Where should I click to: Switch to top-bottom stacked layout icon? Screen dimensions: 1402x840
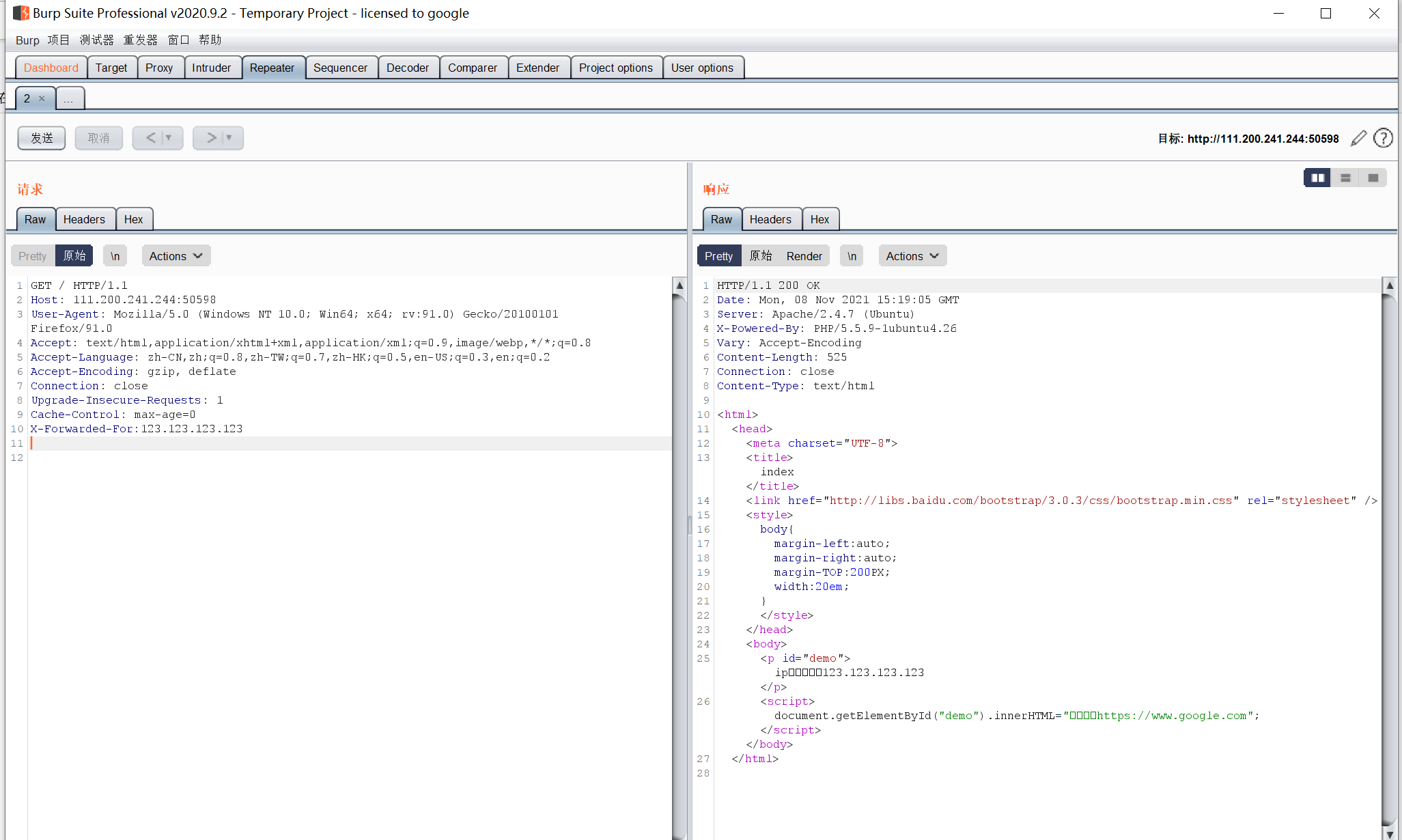[1345, 178]
